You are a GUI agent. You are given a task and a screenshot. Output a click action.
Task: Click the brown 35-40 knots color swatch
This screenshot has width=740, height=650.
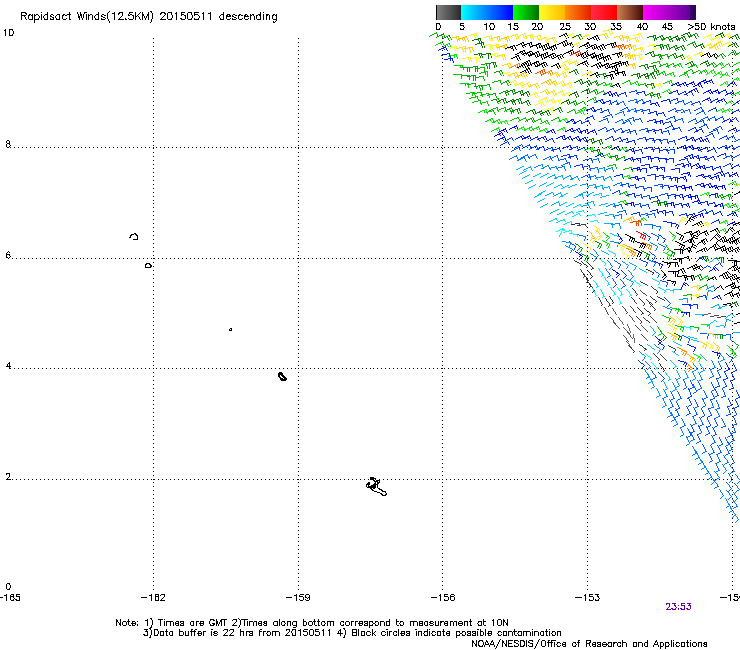630,12
